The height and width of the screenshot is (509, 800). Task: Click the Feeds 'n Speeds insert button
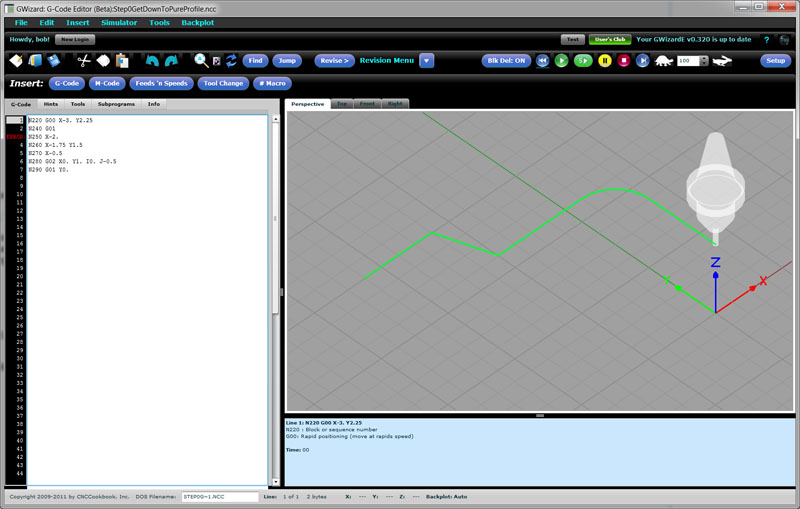(x=162, y=83)
